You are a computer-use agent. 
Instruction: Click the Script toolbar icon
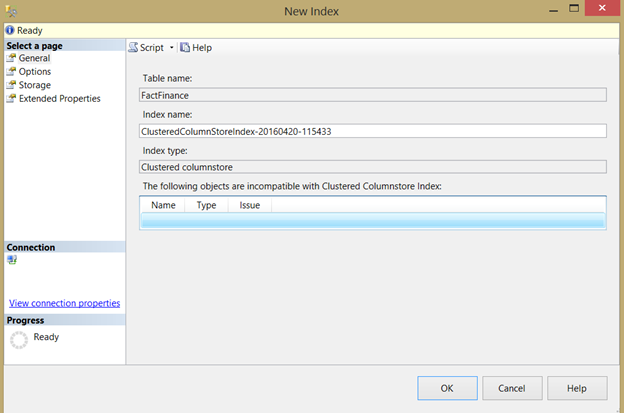[x=133, y=48]
